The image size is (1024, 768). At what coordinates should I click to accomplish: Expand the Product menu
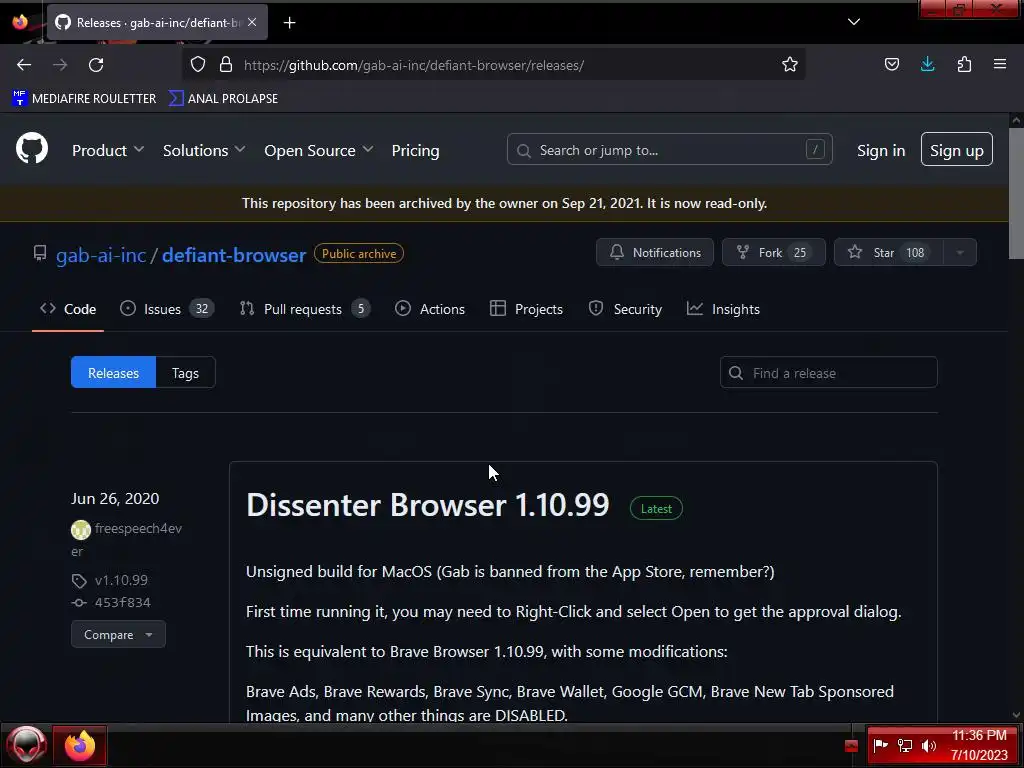108,150
